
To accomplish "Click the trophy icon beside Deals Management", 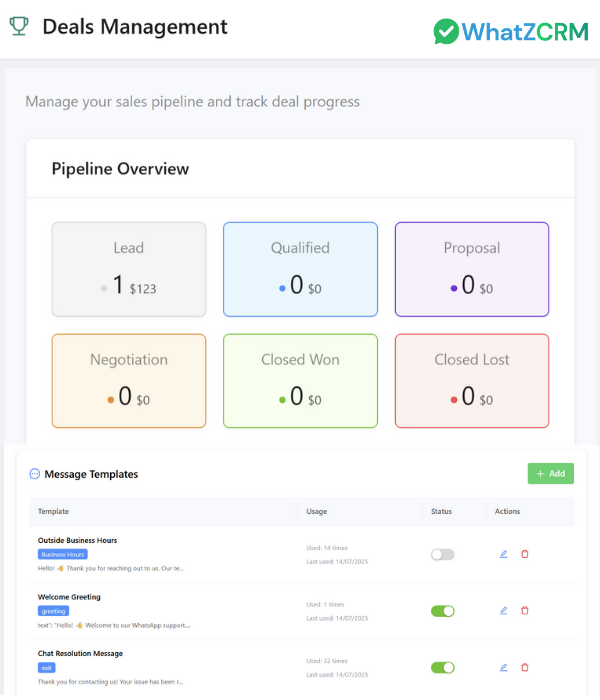I will click(x=18, y=27).
